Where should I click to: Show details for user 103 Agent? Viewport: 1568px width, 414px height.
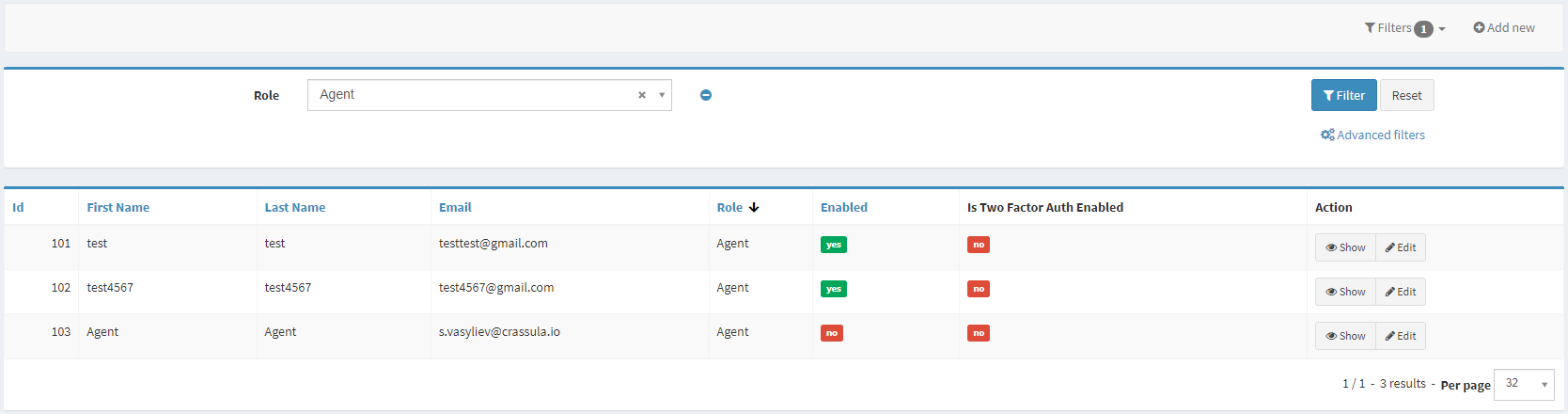tap(1345, 336)
